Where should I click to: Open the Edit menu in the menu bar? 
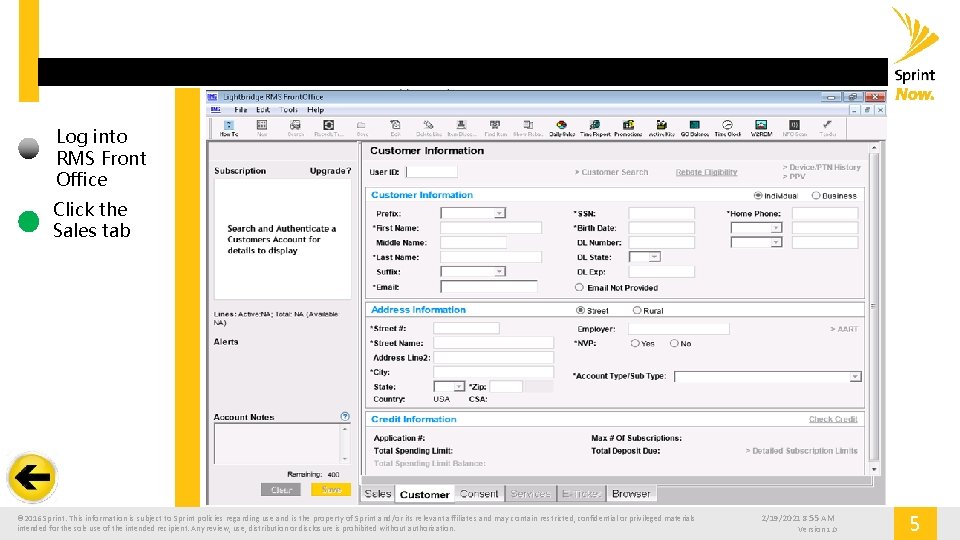click(x=263, y=110)
